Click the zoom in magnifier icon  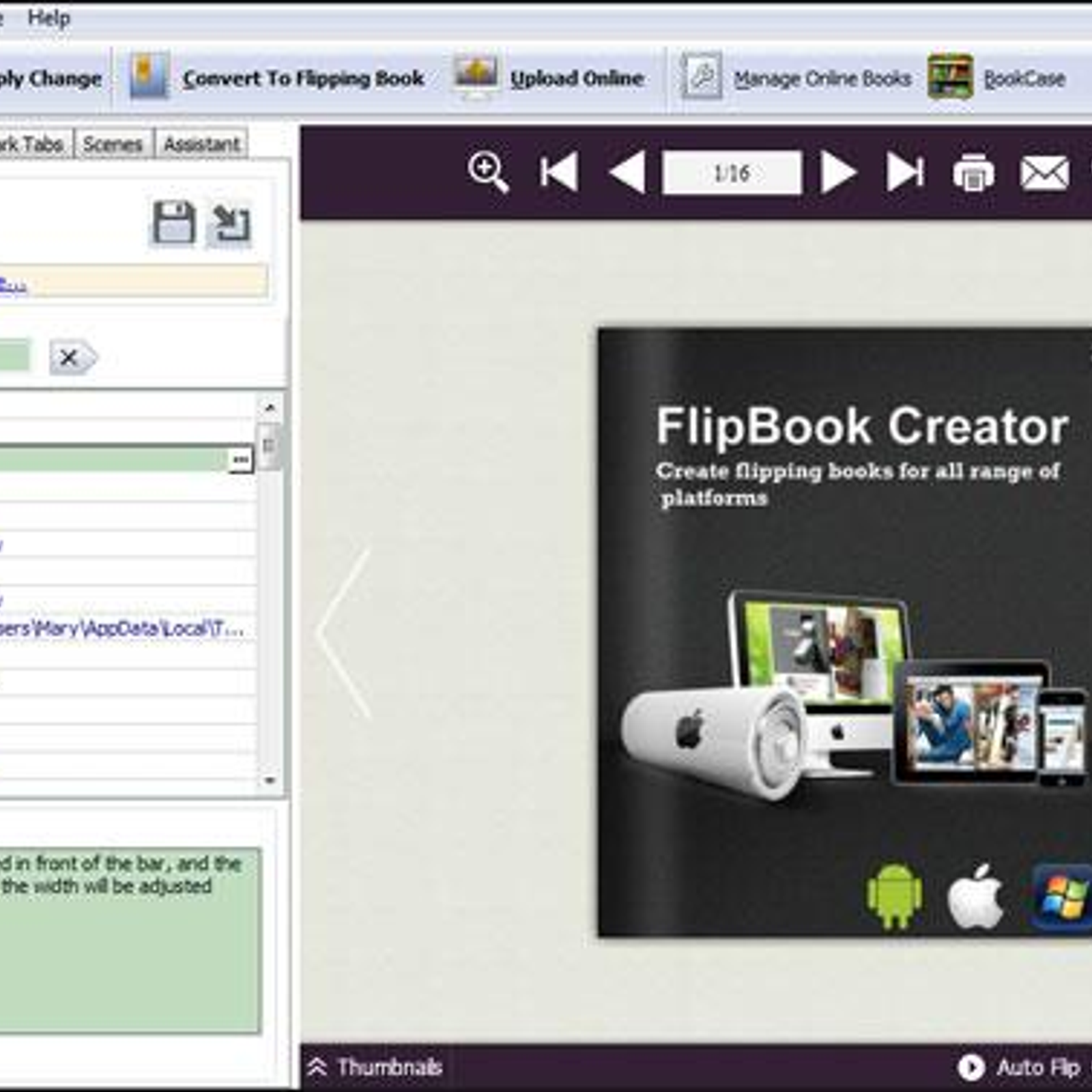tap(488, 172)
